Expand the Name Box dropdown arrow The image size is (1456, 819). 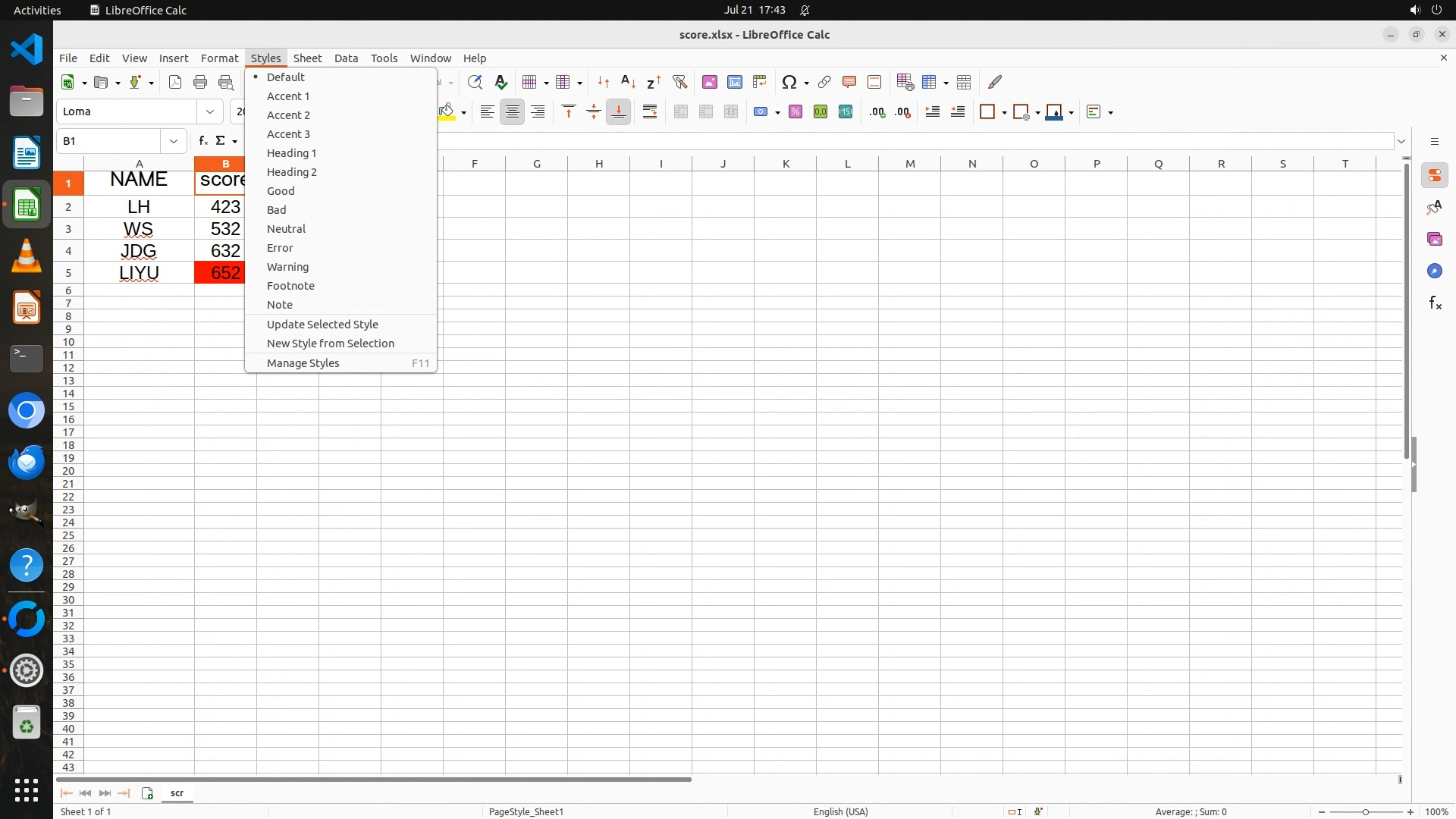click(x=174, y=141)
